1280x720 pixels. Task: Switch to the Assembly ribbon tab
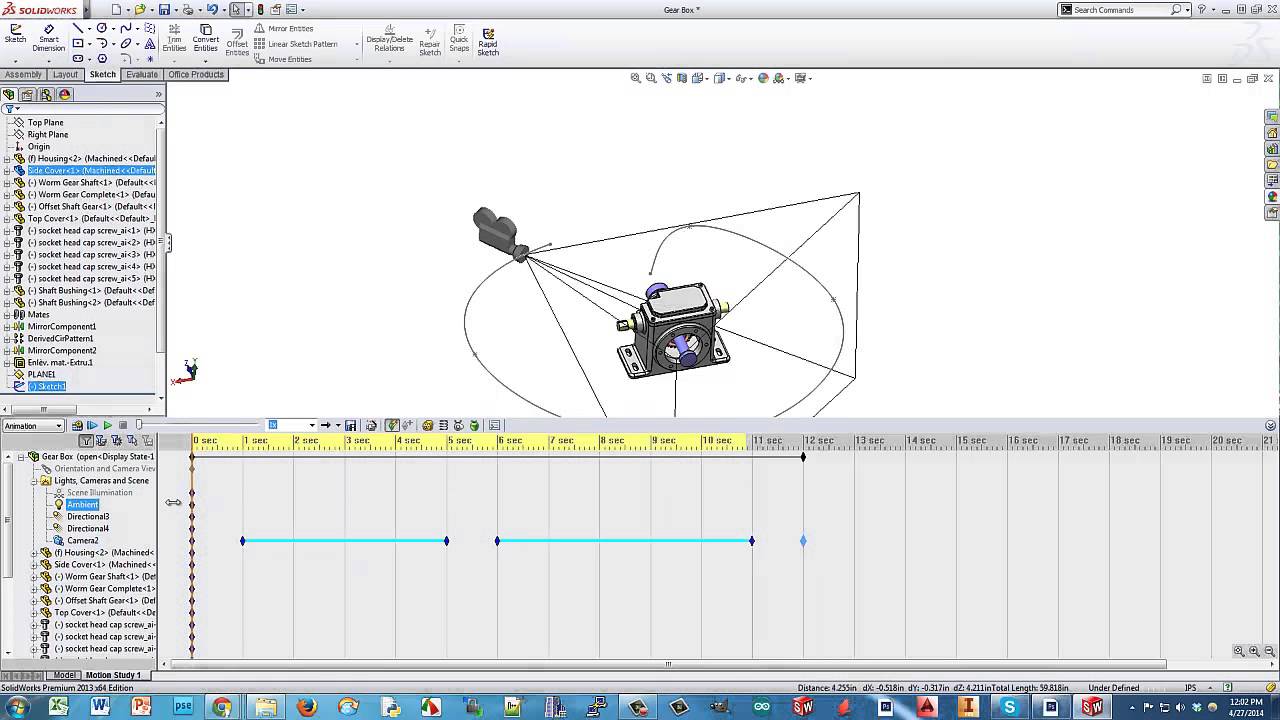[x=23, y=75]
